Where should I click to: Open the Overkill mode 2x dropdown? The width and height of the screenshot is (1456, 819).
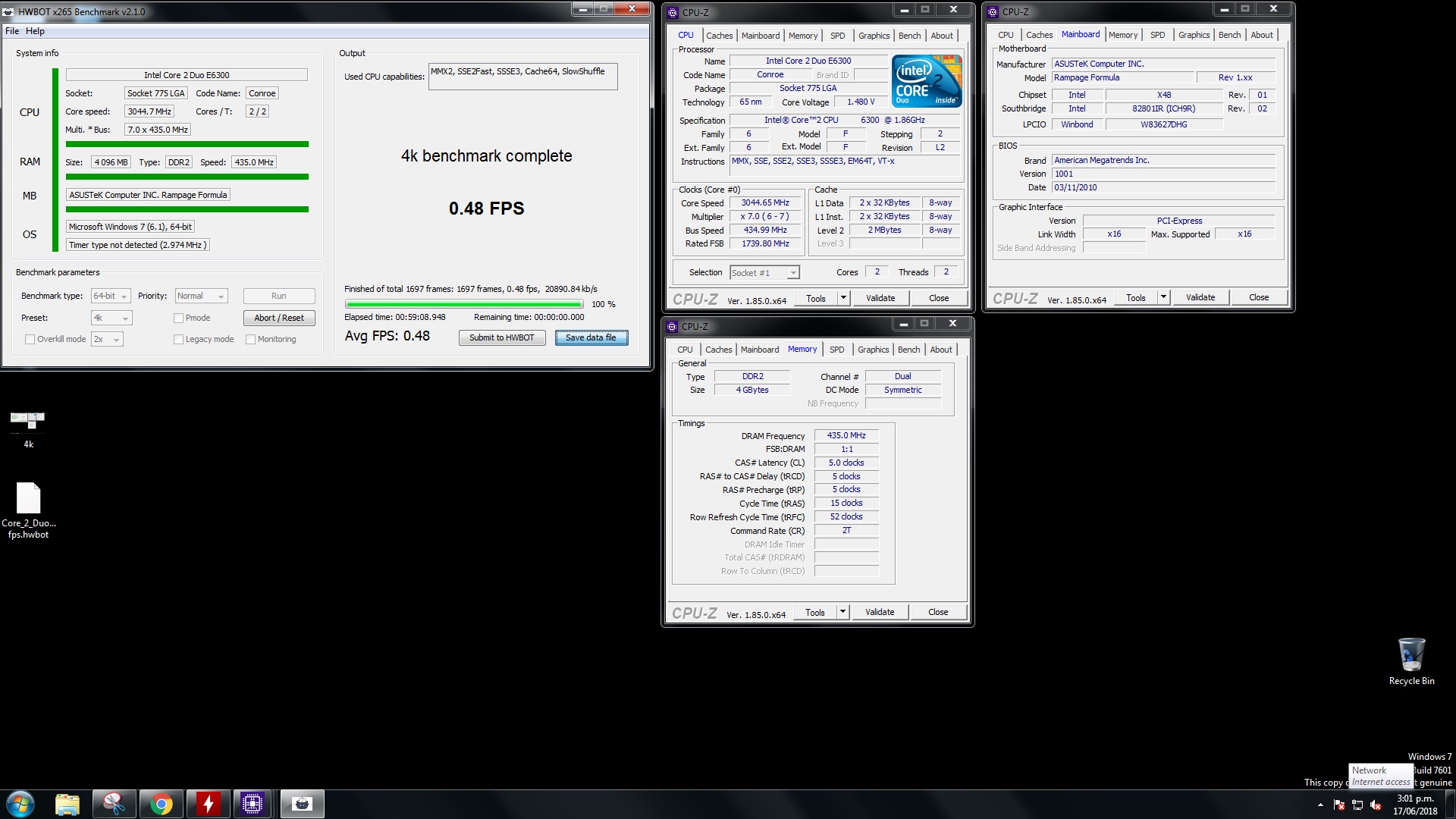coord(107,339)
